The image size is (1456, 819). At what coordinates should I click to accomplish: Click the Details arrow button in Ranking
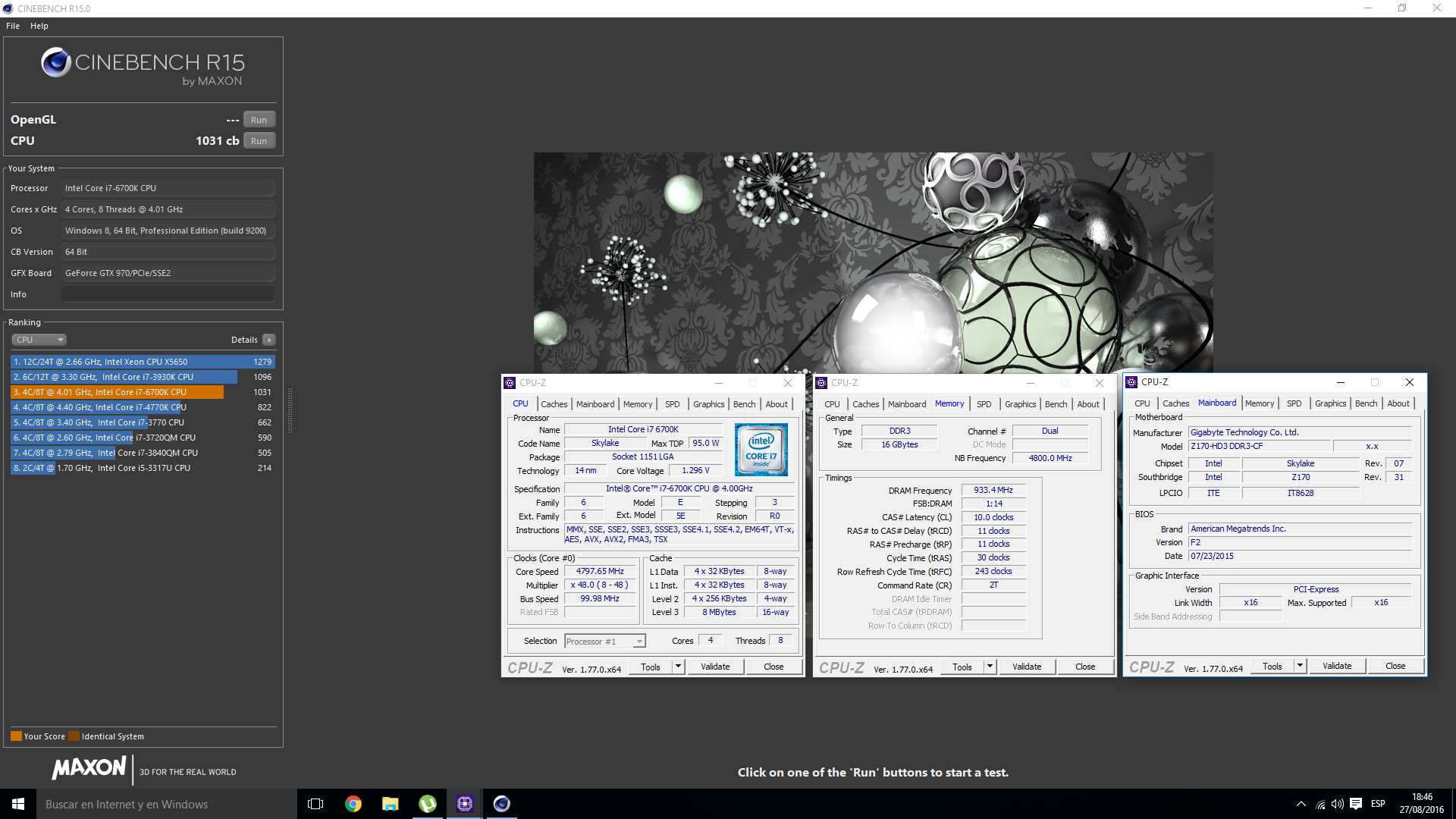pos(269,340)
